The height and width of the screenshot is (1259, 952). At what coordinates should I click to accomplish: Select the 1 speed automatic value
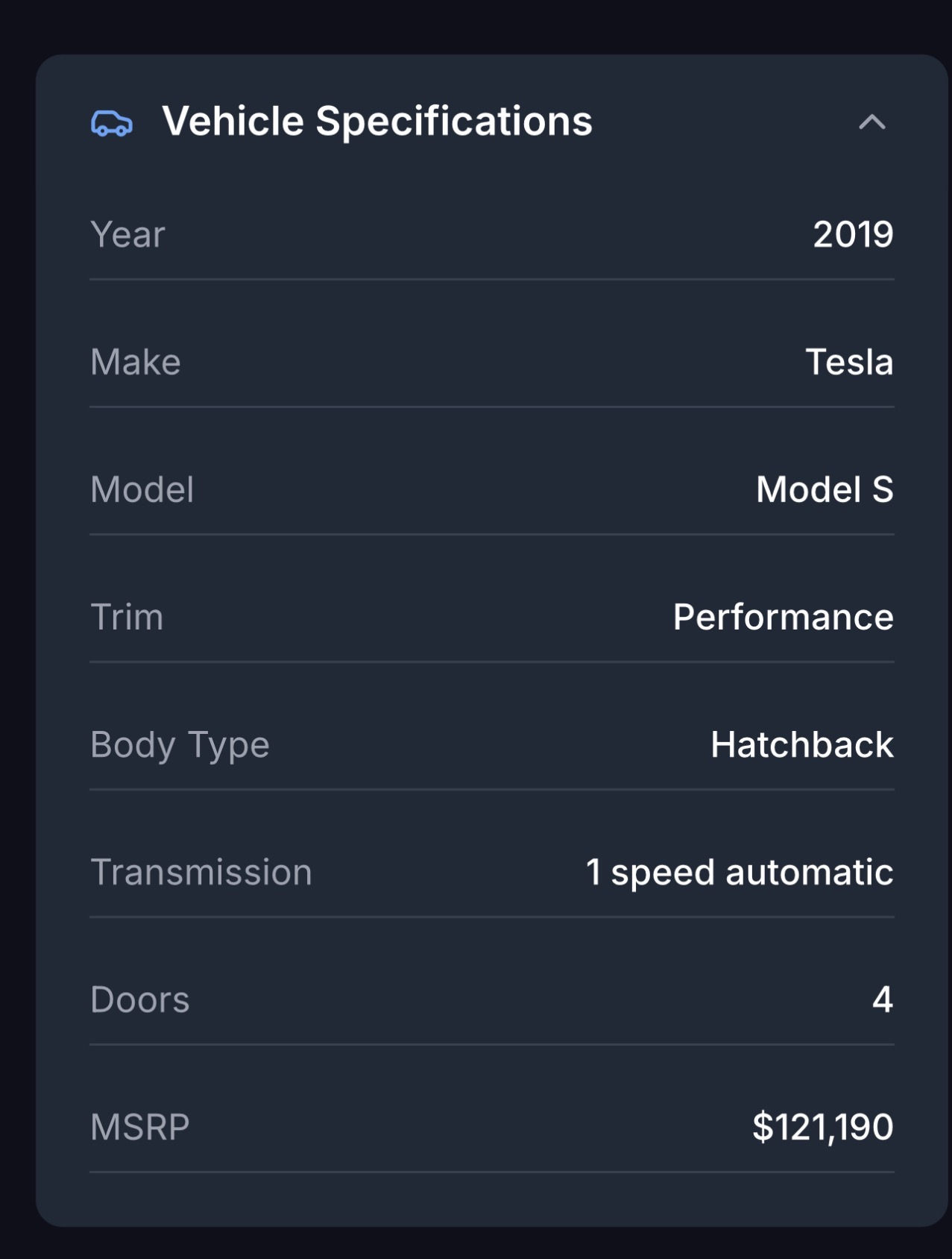pos(739,872)
